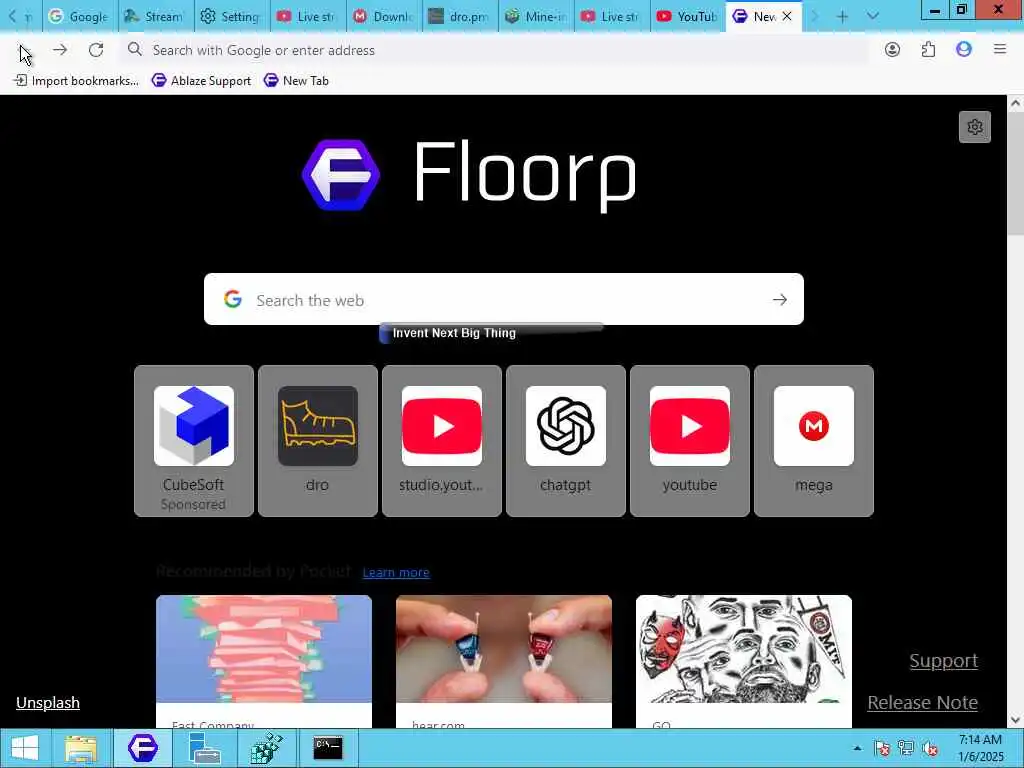Focus the address bar

495,50
